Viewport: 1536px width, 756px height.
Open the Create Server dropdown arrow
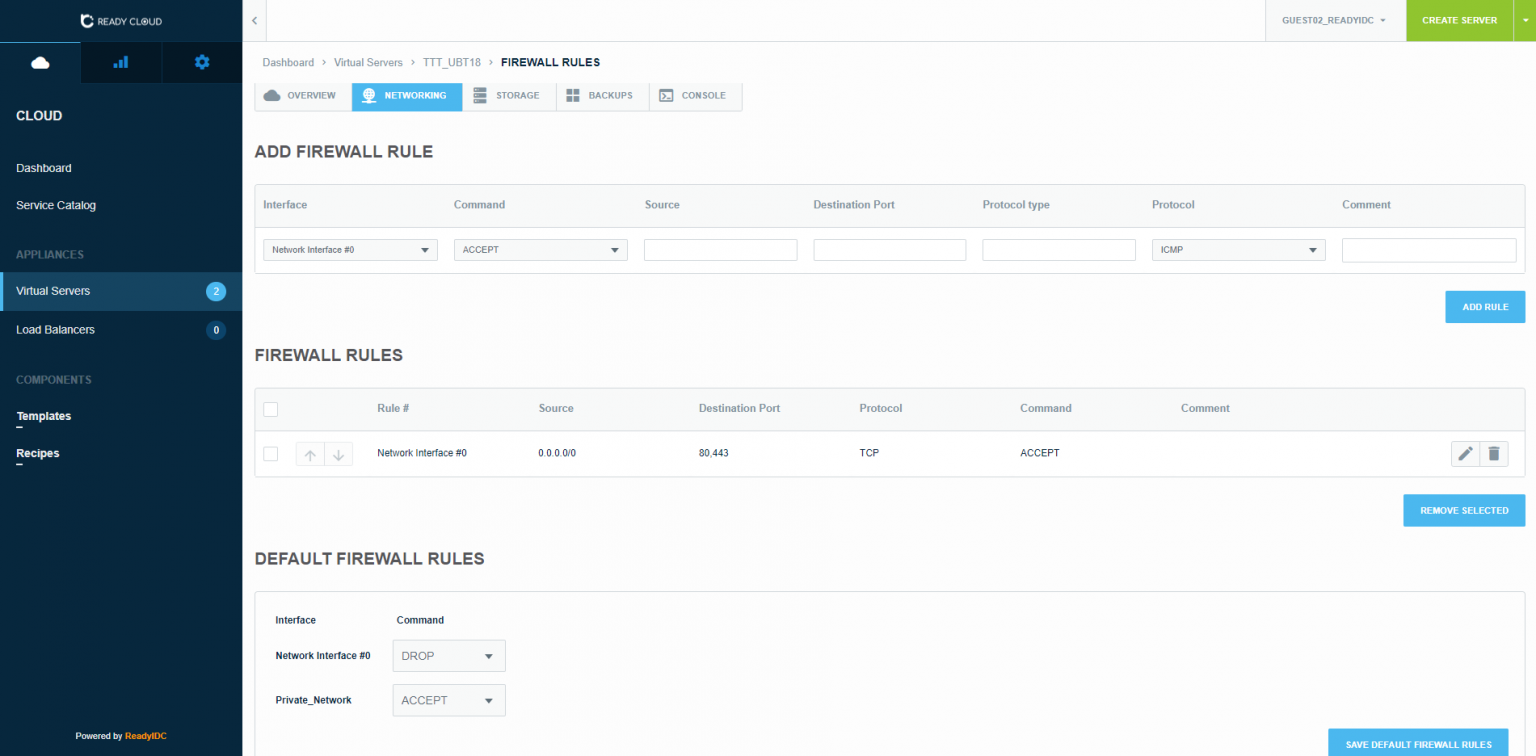[1525, 20]
